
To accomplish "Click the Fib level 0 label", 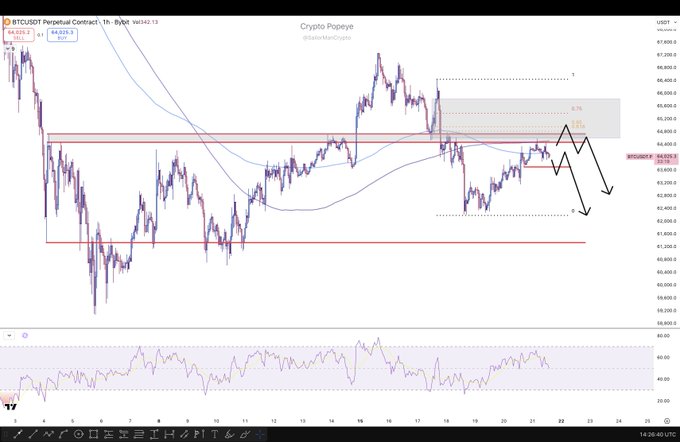I will 573,211.
